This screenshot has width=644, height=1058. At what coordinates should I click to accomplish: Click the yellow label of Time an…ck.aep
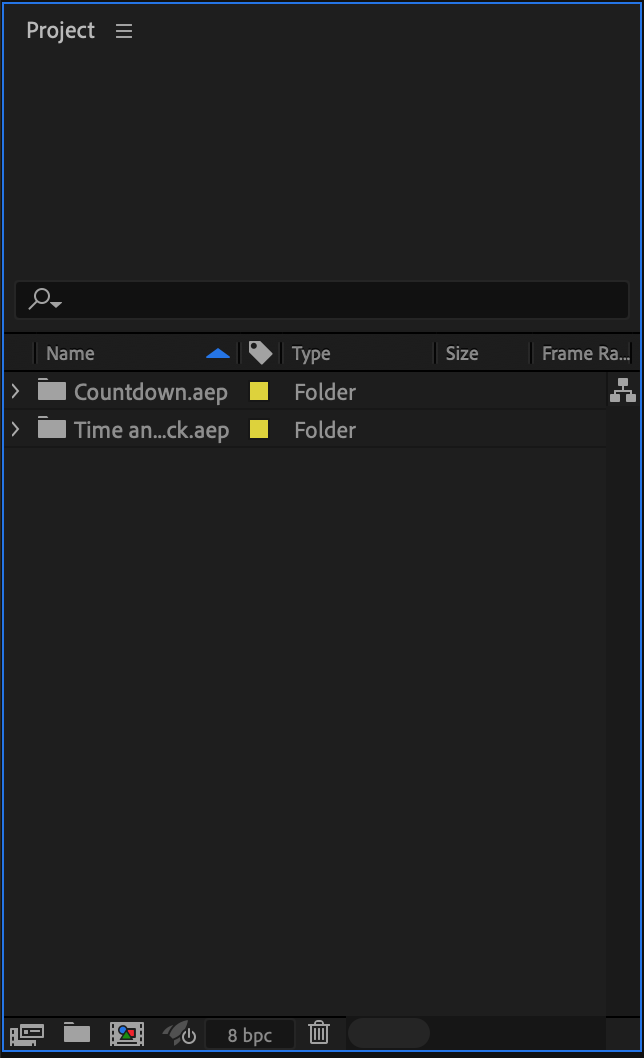(258, 429)
